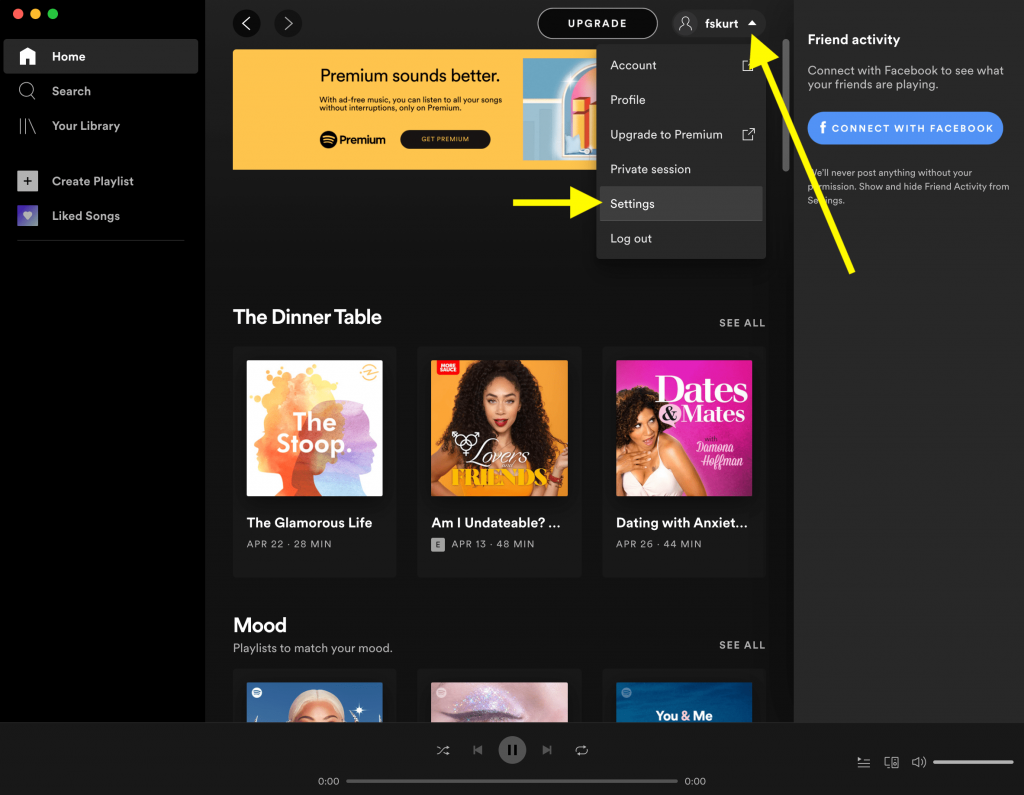Navigate forward with the right arrow
Image resolution: width=1024 pixels, height=795 pixels.
pos(288,24)
